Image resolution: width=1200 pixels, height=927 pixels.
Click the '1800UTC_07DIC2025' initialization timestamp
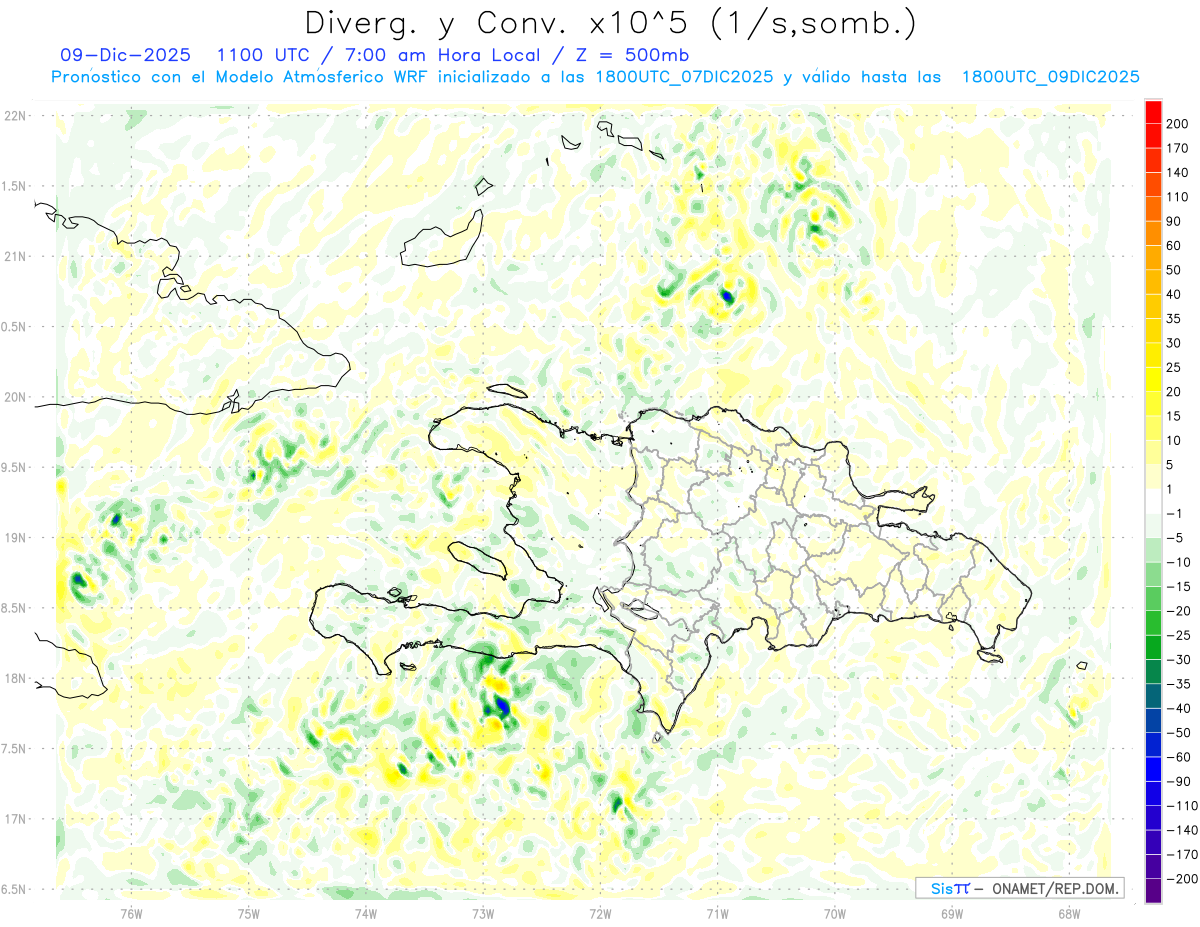[684, 77]
